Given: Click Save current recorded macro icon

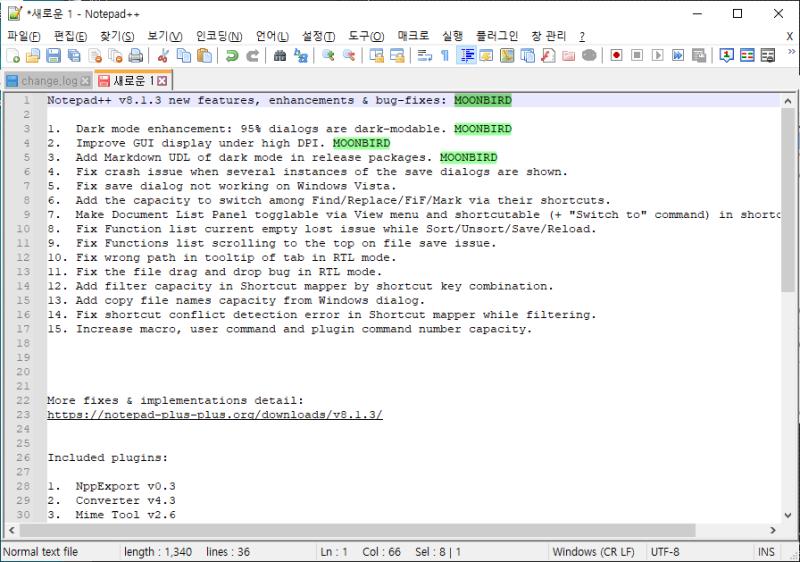Looking at the screenshot, I should pos(699,56).
